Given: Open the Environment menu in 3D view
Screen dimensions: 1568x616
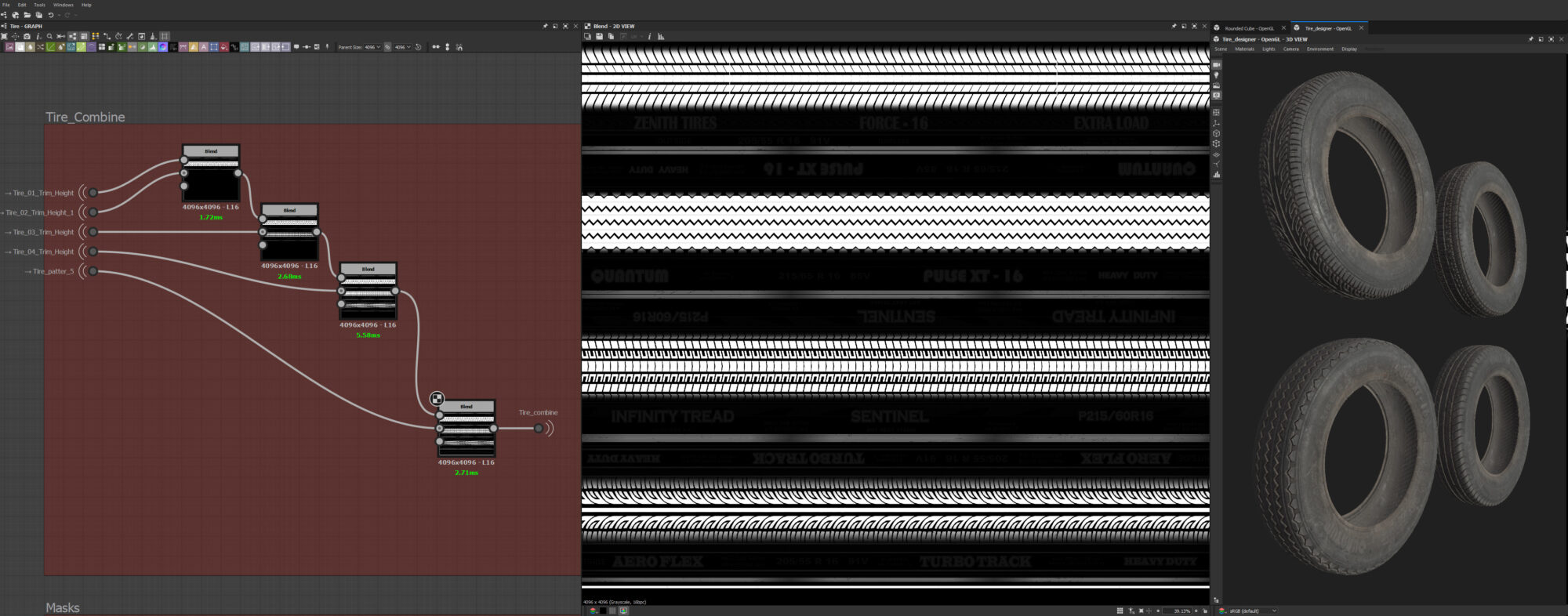Looking at the screenshot, I should [1320, 49].
